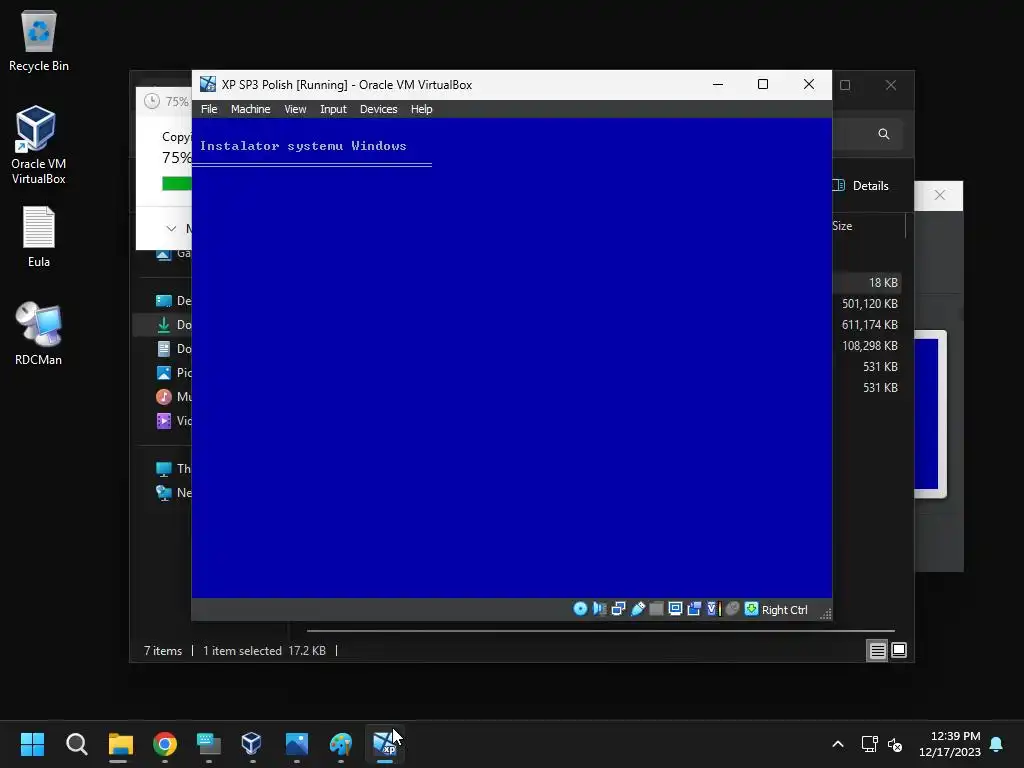Click the USB devices indicator in VirtualBox status bar
Screen dimensions: 1024x768
(x=637, y=609)
